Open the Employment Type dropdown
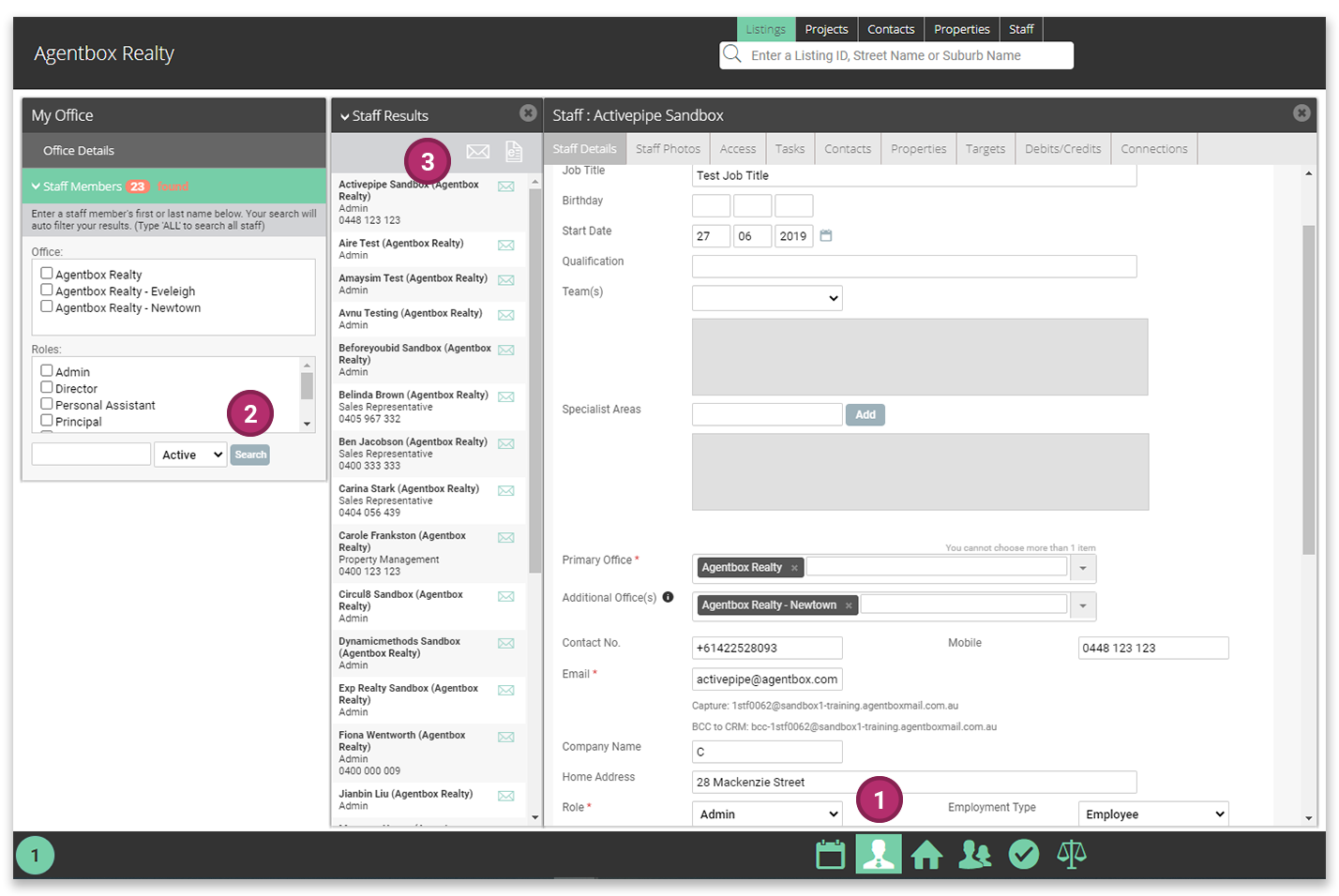 (x=1152, y=814)
